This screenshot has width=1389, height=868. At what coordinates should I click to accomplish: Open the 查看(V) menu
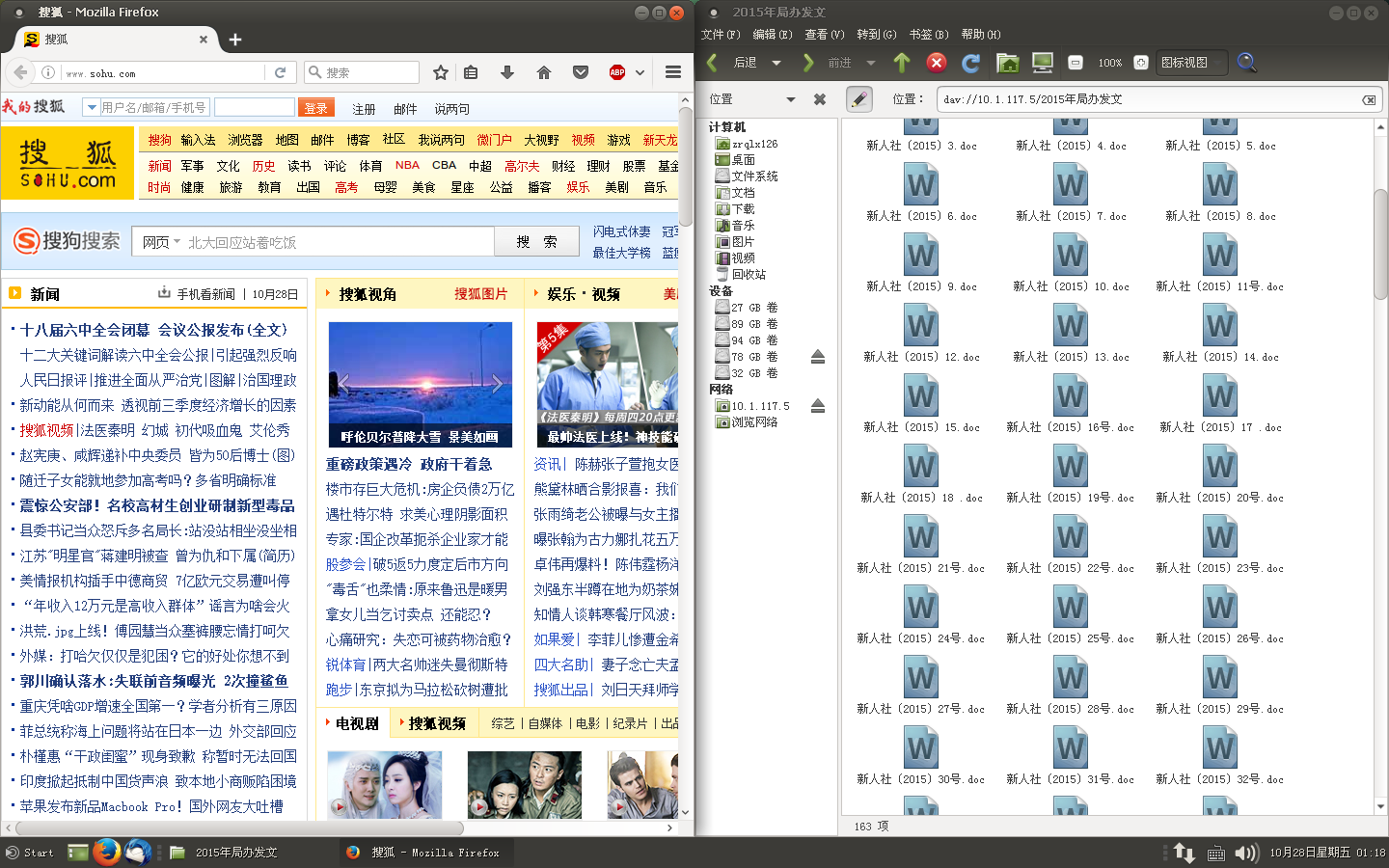click(x=825, y=35)
